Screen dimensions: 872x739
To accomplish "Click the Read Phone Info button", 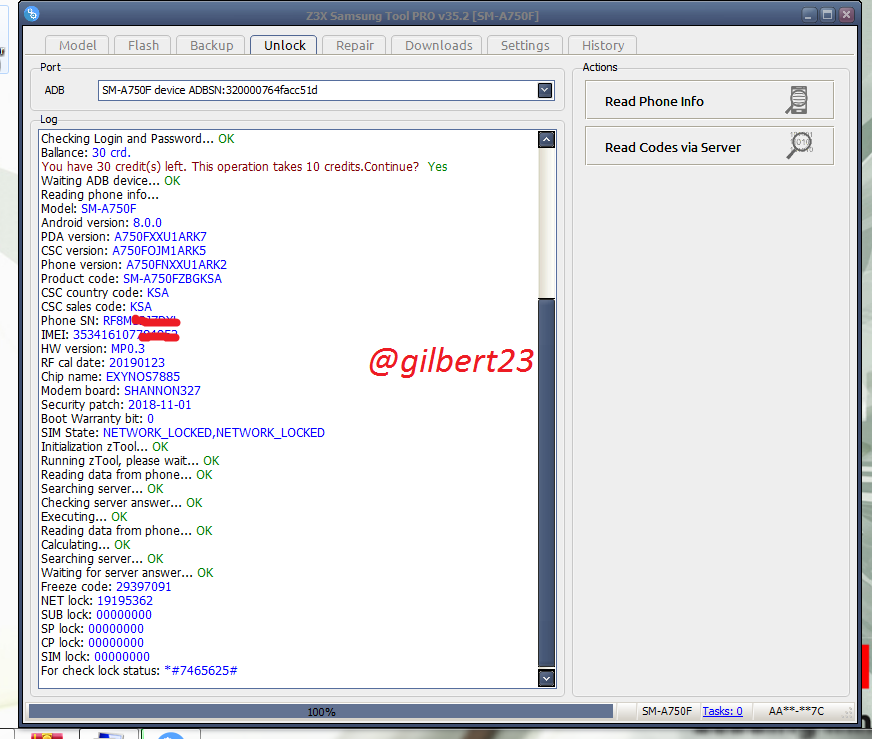I will 709,100.
